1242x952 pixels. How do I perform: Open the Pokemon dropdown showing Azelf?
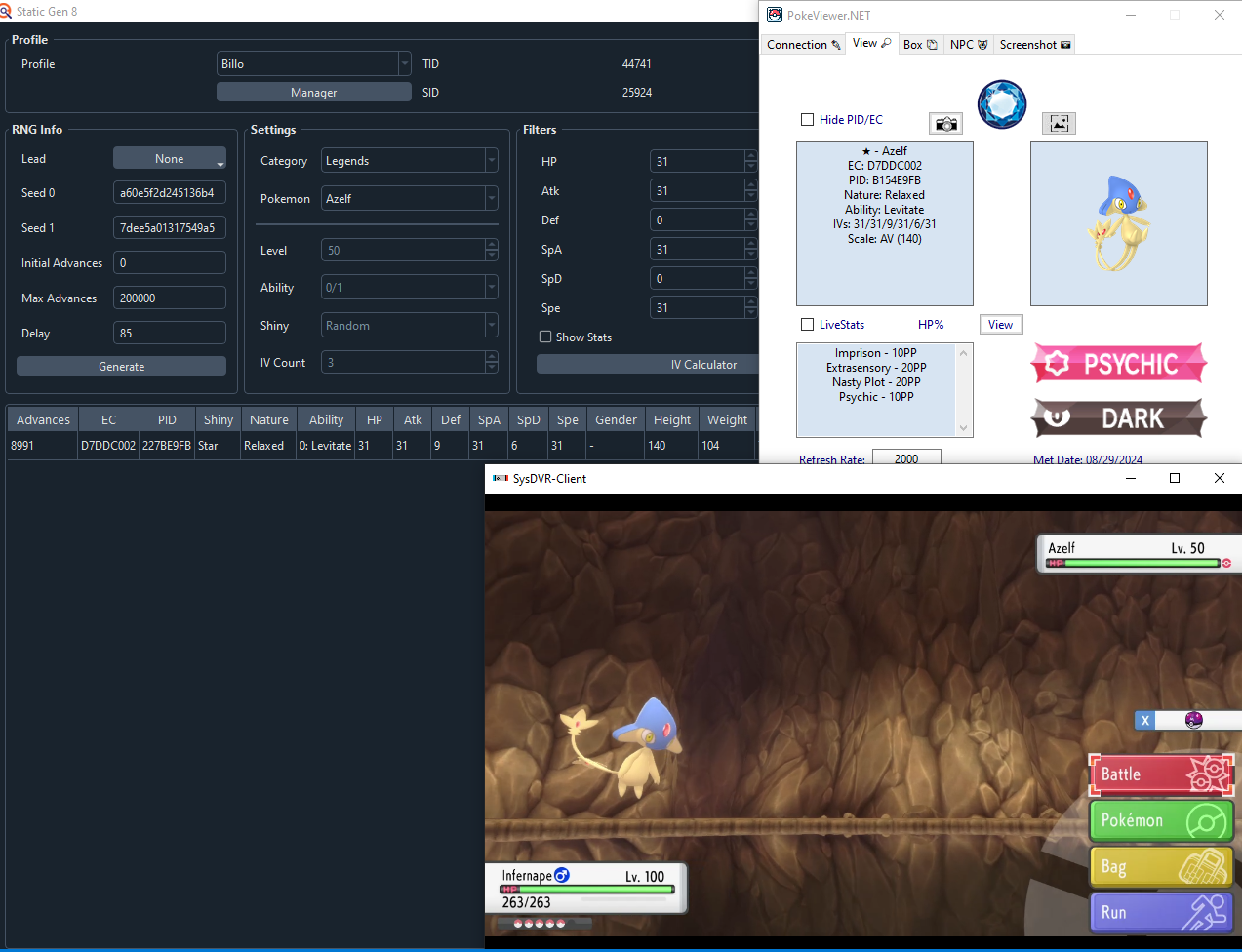(x=410, y=198)
